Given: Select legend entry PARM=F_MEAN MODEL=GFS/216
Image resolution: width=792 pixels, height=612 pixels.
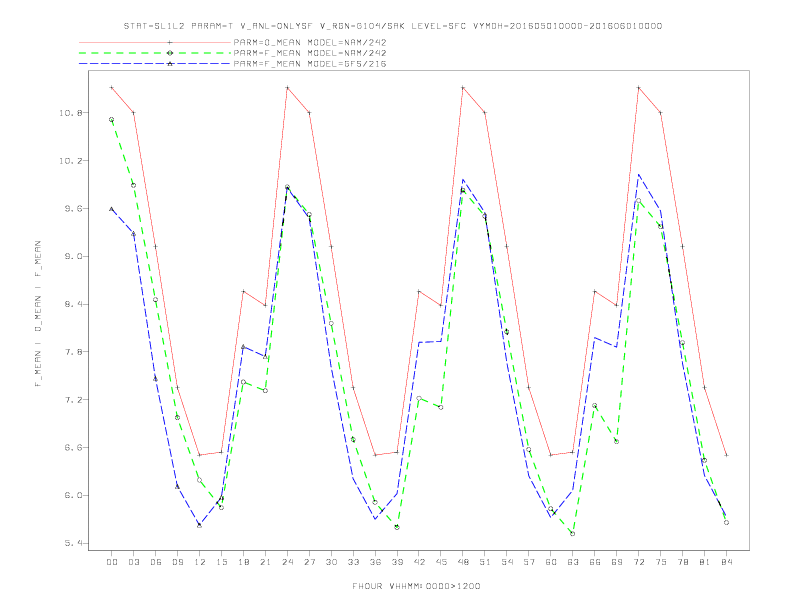Looking at the screenshot, I should click(310, 64).
